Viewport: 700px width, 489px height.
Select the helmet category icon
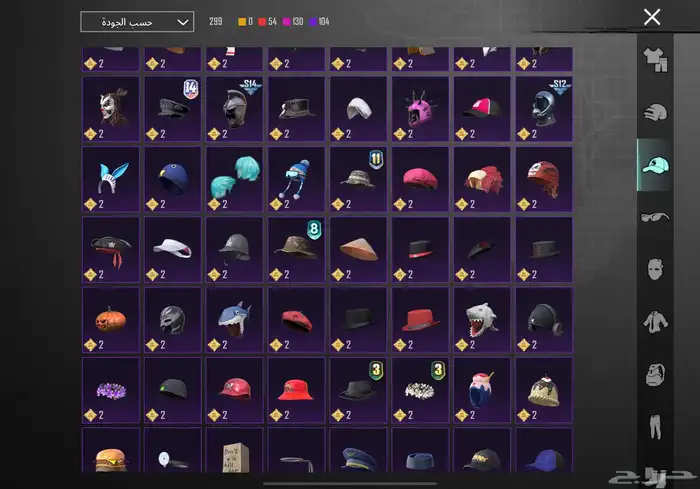click(656, 113)
